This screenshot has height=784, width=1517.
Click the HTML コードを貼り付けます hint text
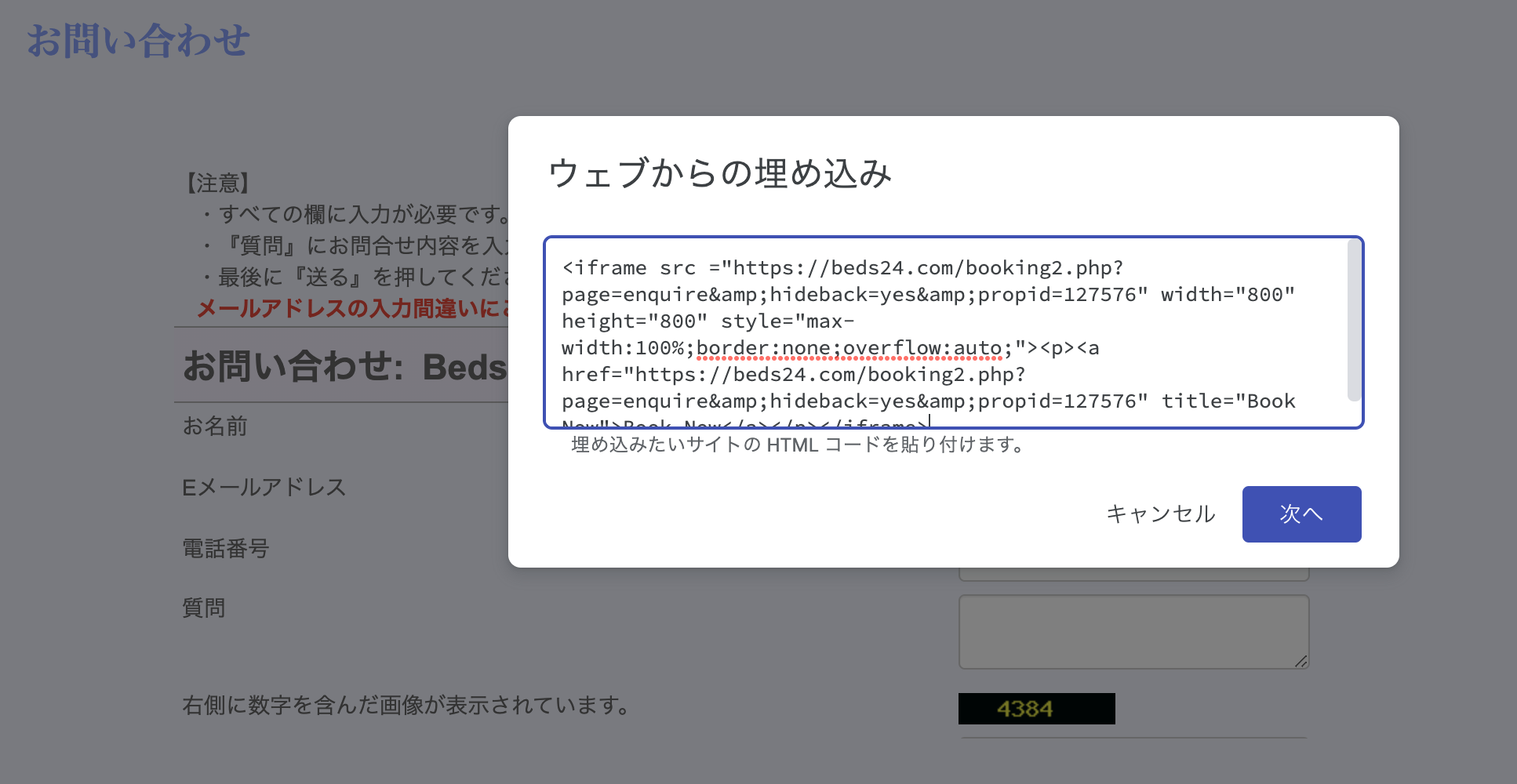tap(798, 445)
